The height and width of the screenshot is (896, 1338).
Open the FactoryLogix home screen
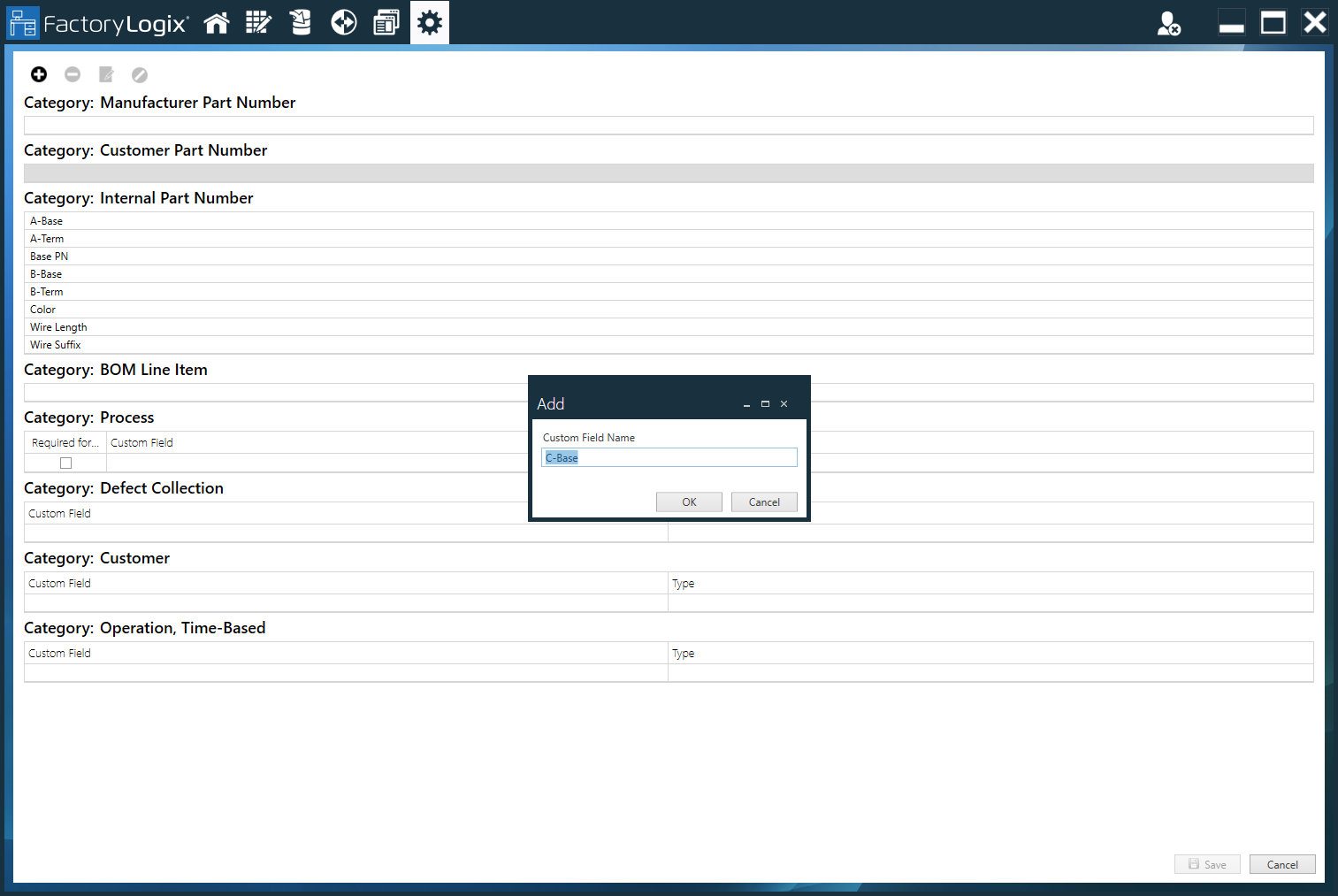click(216, 22)
